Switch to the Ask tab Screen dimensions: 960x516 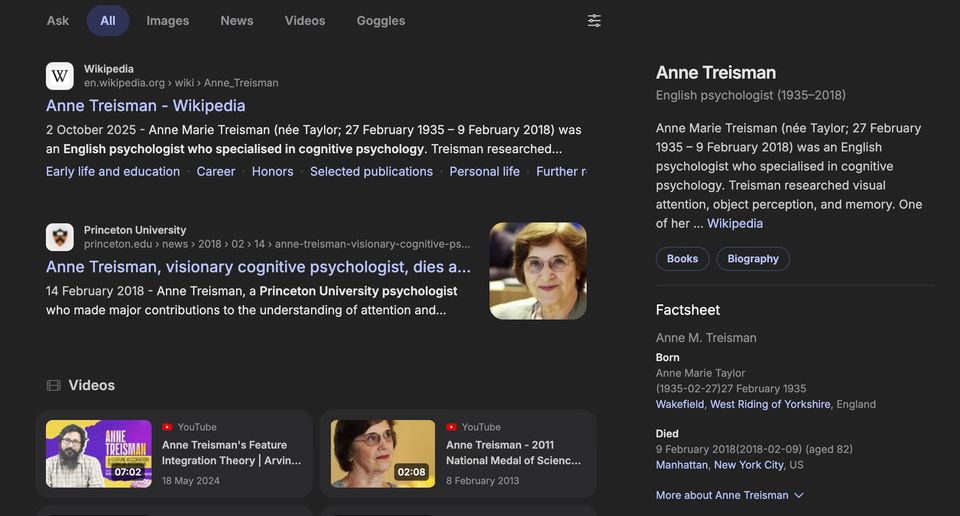tap(58, 21)
